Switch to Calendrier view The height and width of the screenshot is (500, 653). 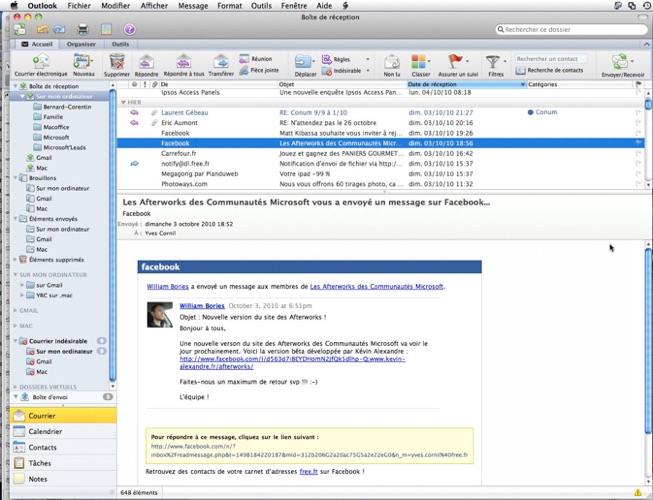point(63,432)
